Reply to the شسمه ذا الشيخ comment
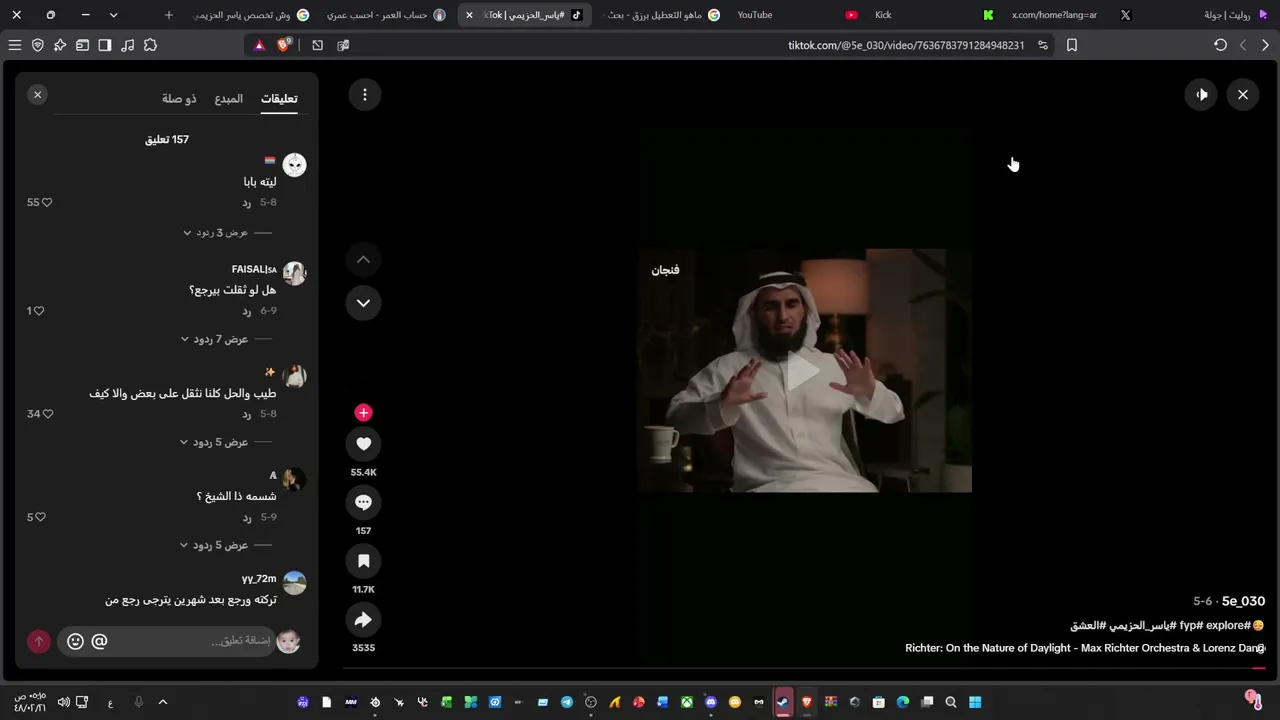This screenshot has width=1280, height=720. tap(247, 518)
